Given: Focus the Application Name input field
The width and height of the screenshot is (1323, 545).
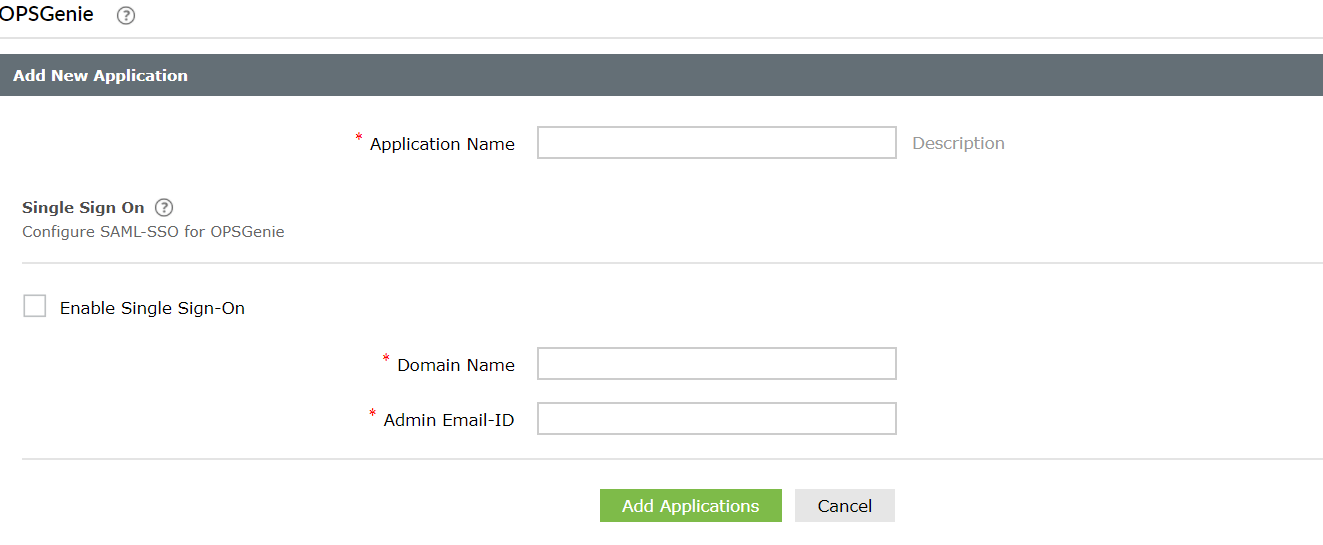Looking at the screenshot, I should click(x=716, y=143).
